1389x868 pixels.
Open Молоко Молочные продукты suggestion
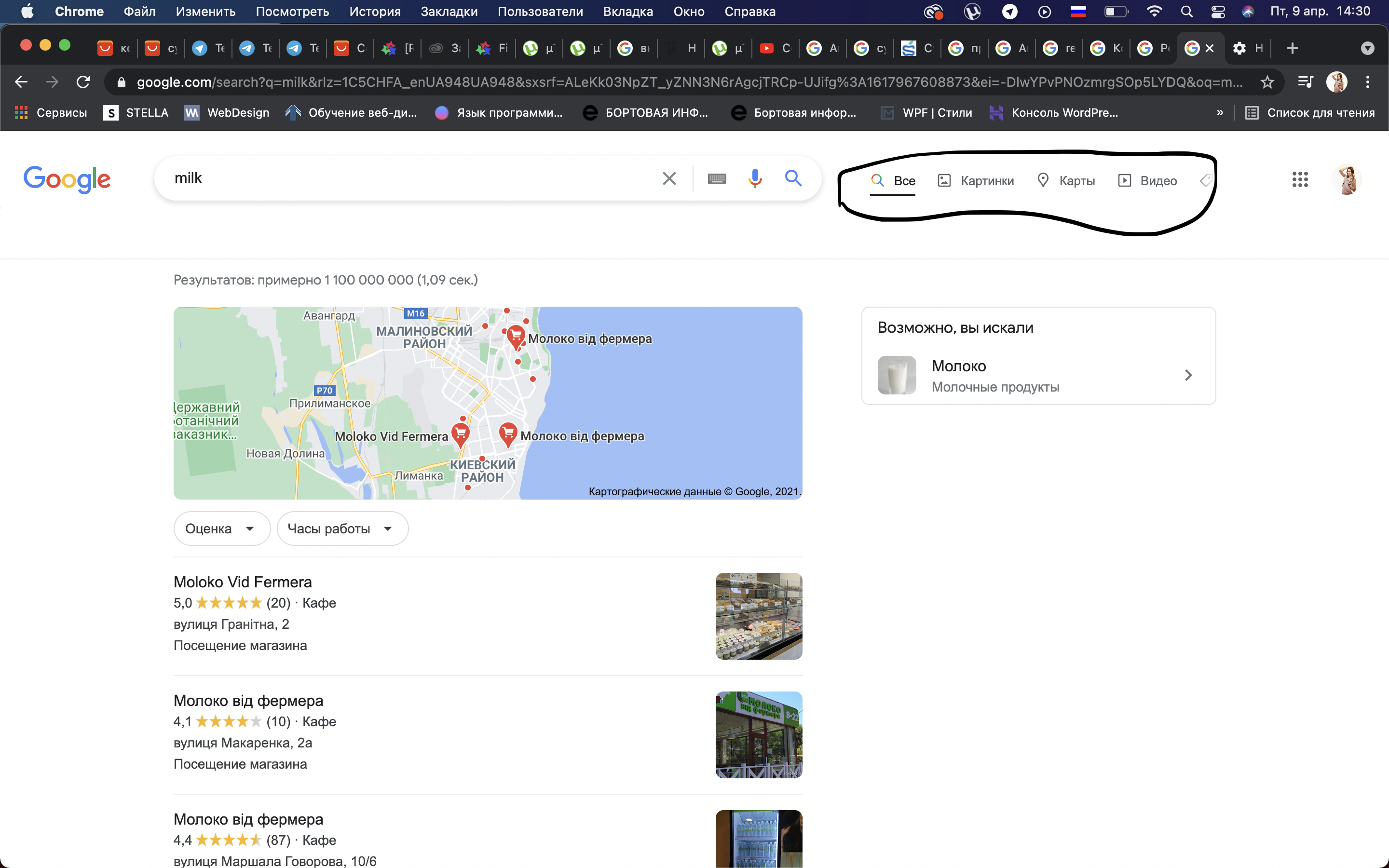(1038, 376)
